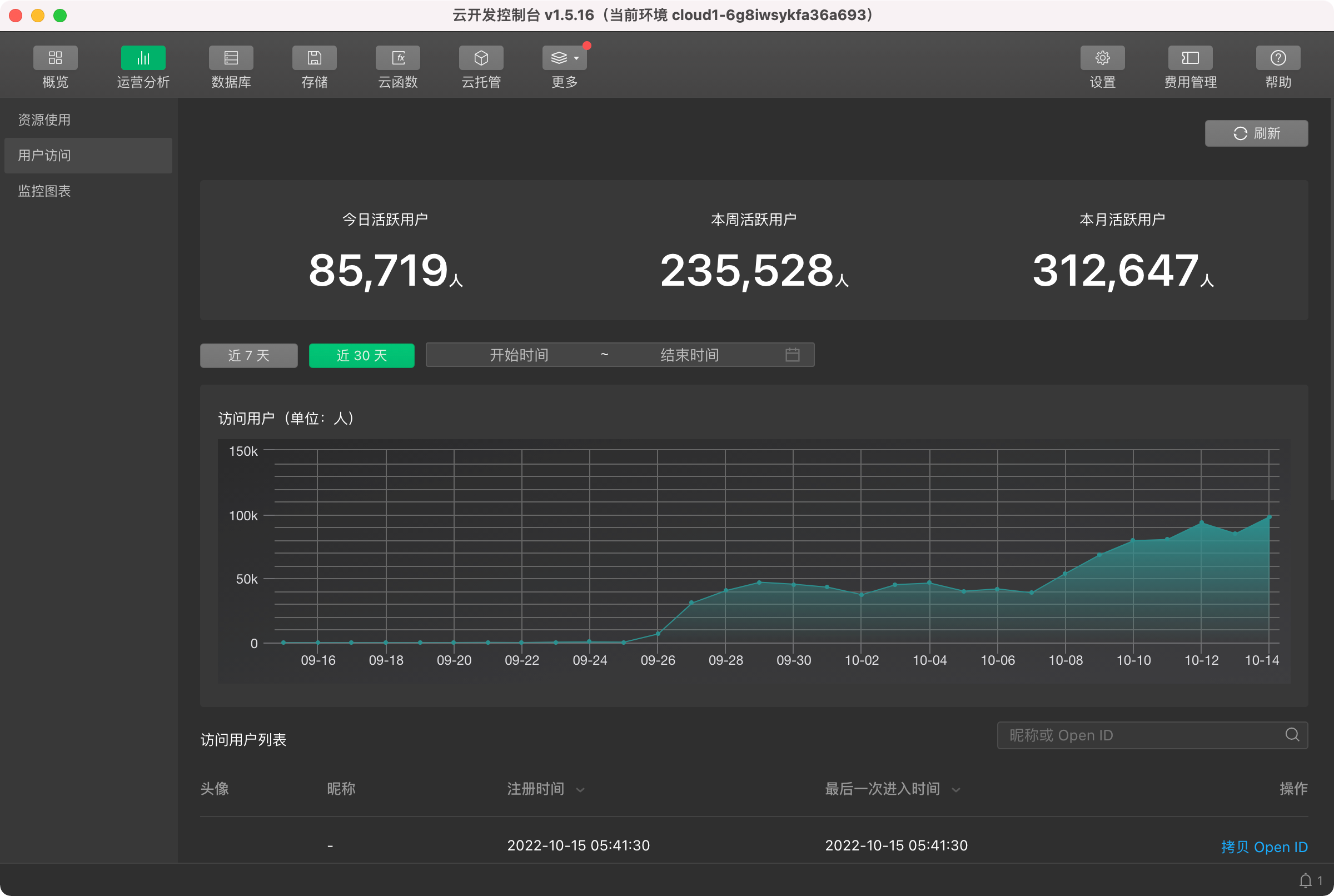Open the 设置 gear icon
The image size is (1334, 896).
tap(1102, 58)
